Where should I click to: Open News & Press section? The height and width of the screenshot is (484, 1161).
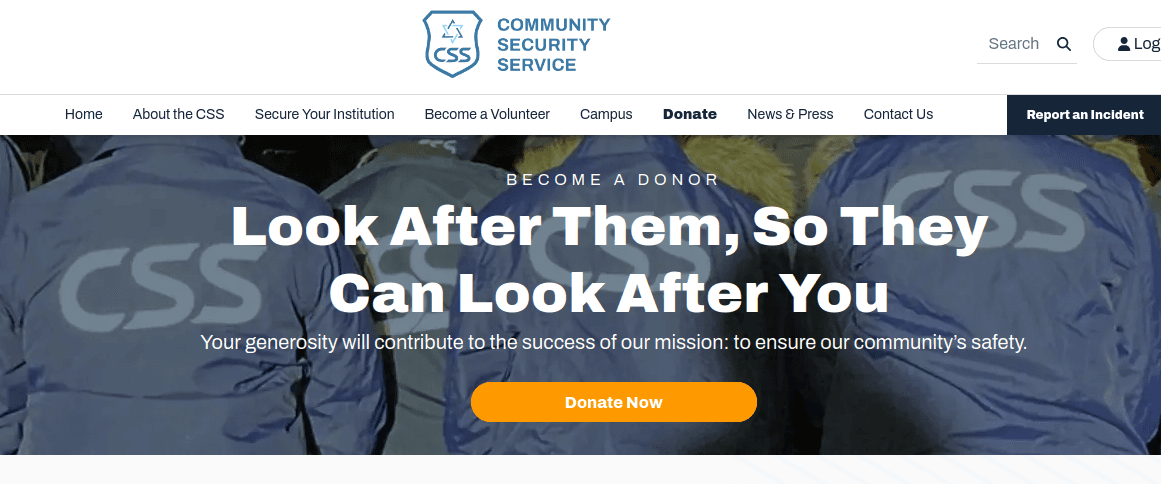point(790,114)
